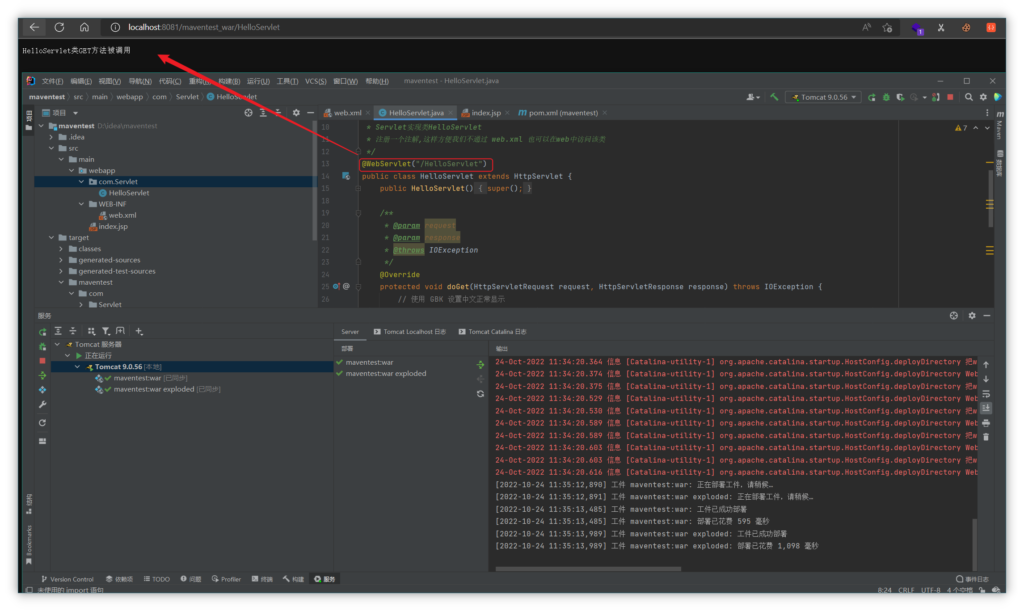The image size is (1024, 611).
Task: Open the Tomcat Localhost 日志 tab
Action: tap(409, 332)
